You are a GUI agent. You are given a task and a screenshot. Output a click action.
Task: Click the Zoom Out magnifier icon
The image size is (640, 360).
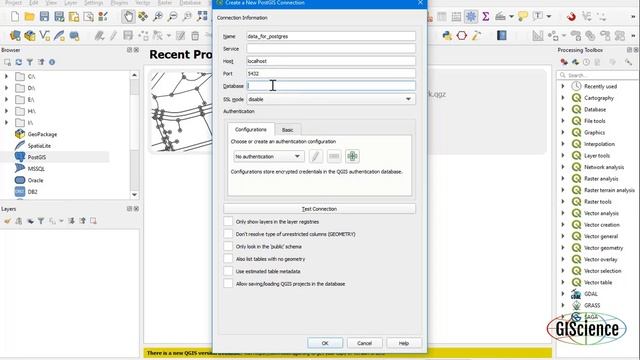click(x=173, y=17)
